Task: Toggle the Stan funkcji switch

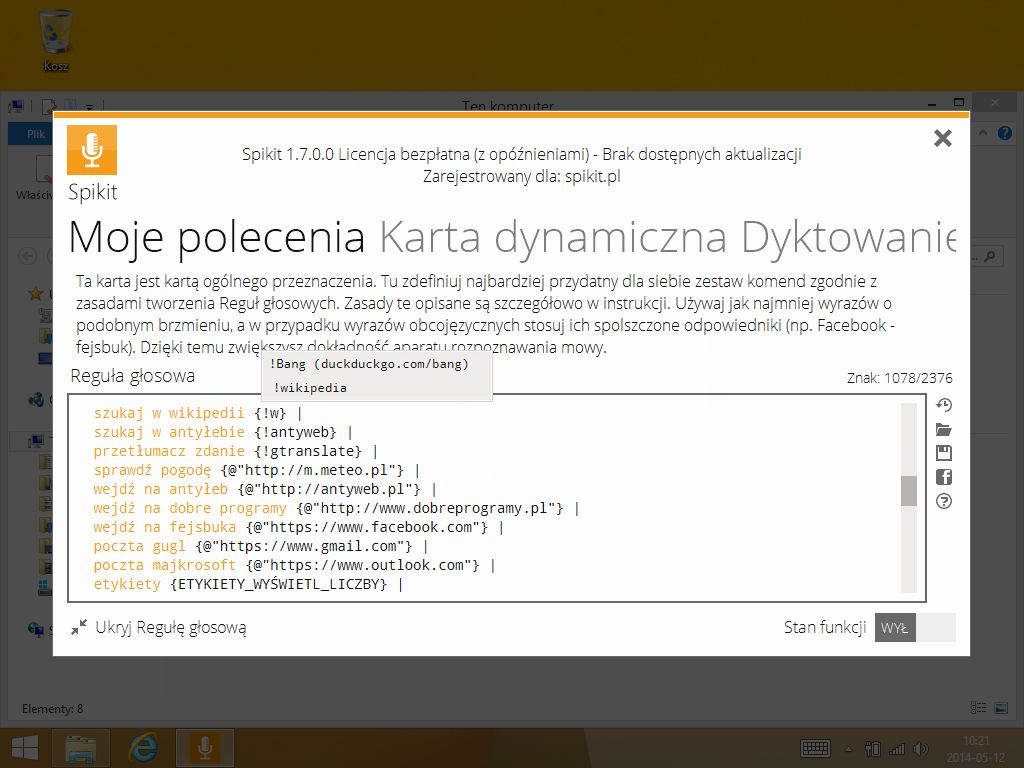Action: [915, 628]
